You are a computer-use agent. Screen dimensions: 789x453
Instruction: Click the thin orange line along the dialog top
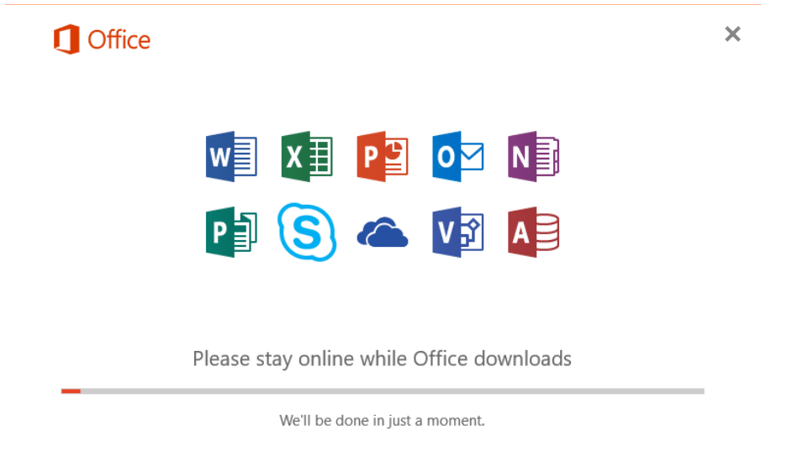(x=382, y=5)
